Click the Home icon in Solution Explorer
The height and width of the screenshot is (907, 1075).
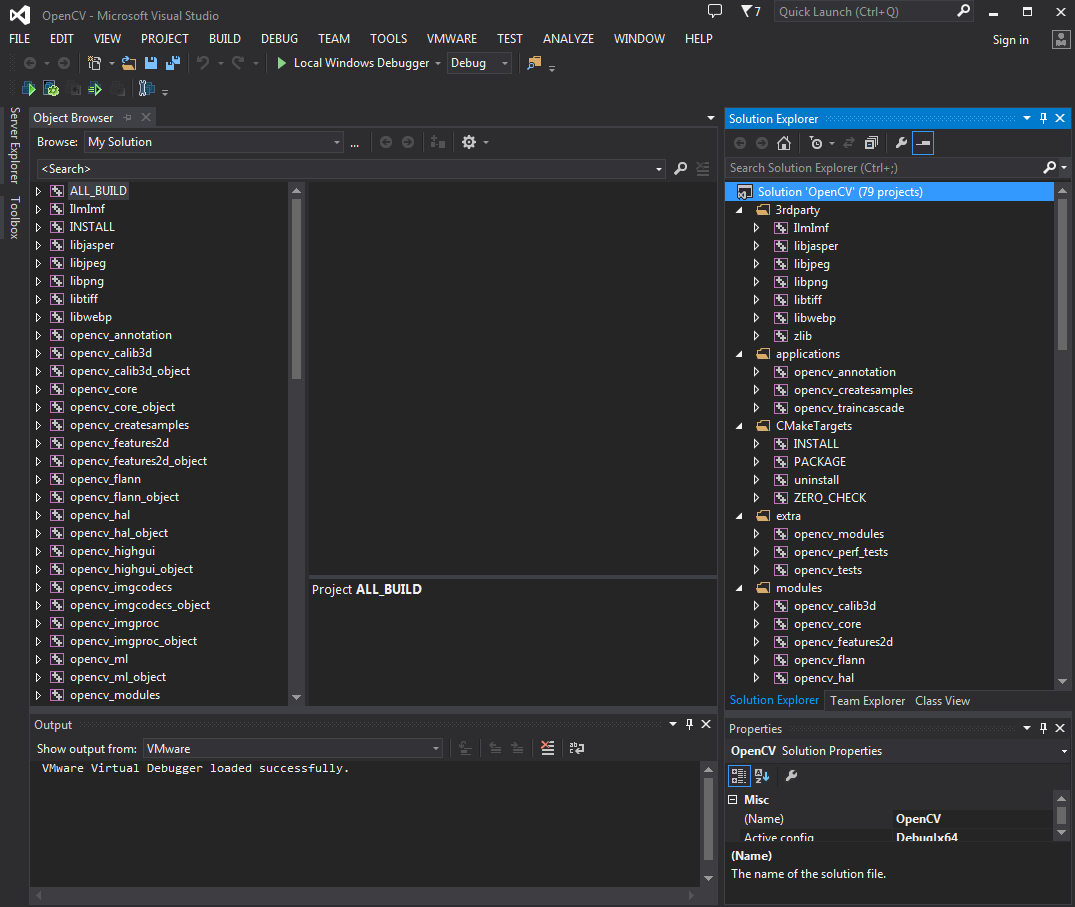[x=784, y=143]
